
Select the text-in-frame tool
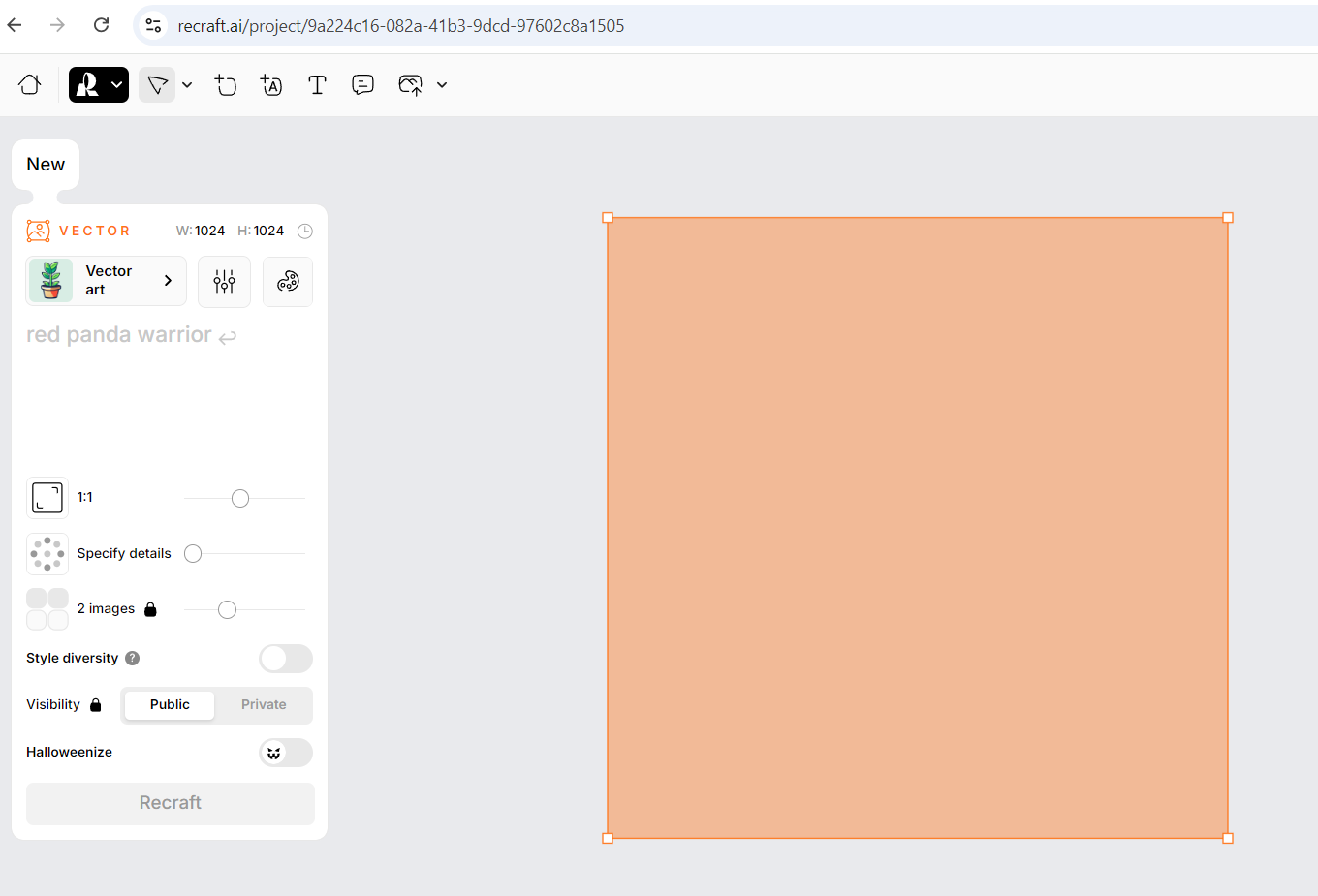tap(271, 85)
